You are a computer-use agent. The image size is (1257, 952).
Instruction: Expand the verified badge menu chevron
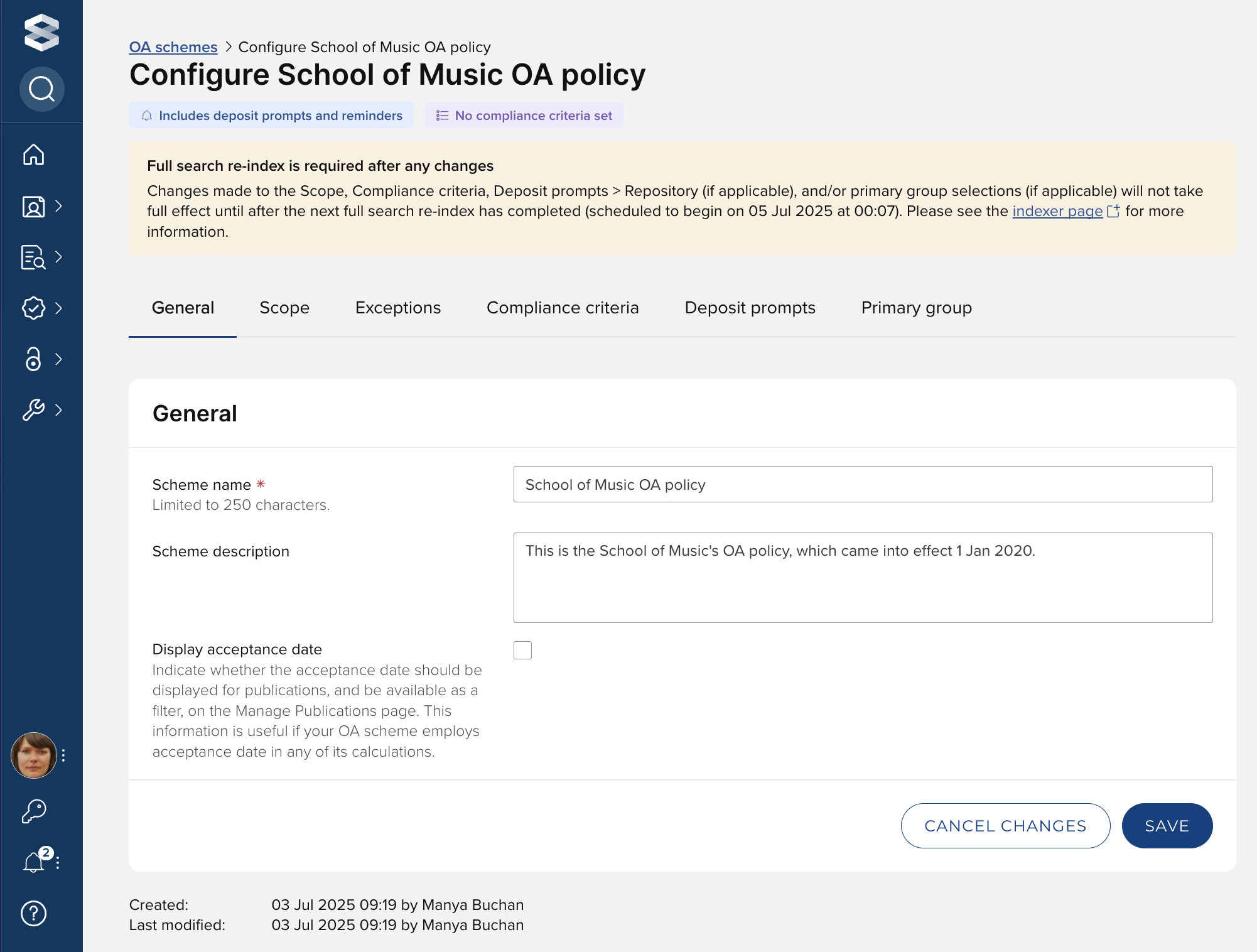coord(59,308)
